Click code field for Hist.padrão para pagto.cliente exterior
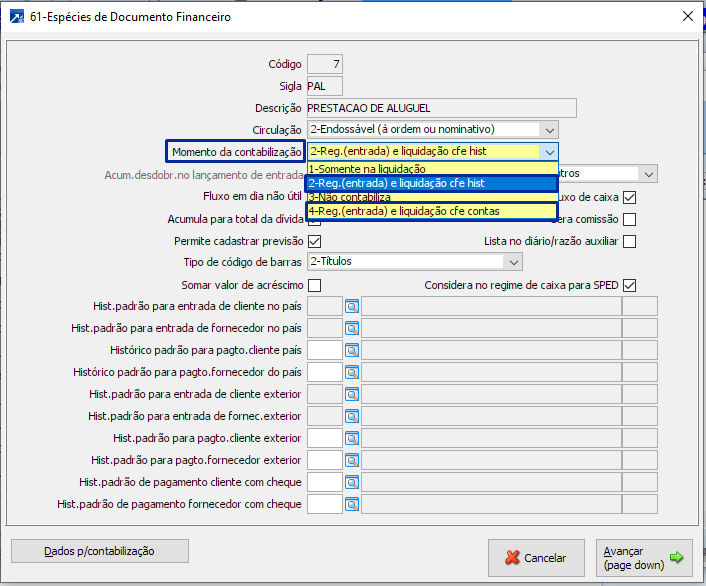The width and height of the screenshot is (706, 586). [325, 438]
